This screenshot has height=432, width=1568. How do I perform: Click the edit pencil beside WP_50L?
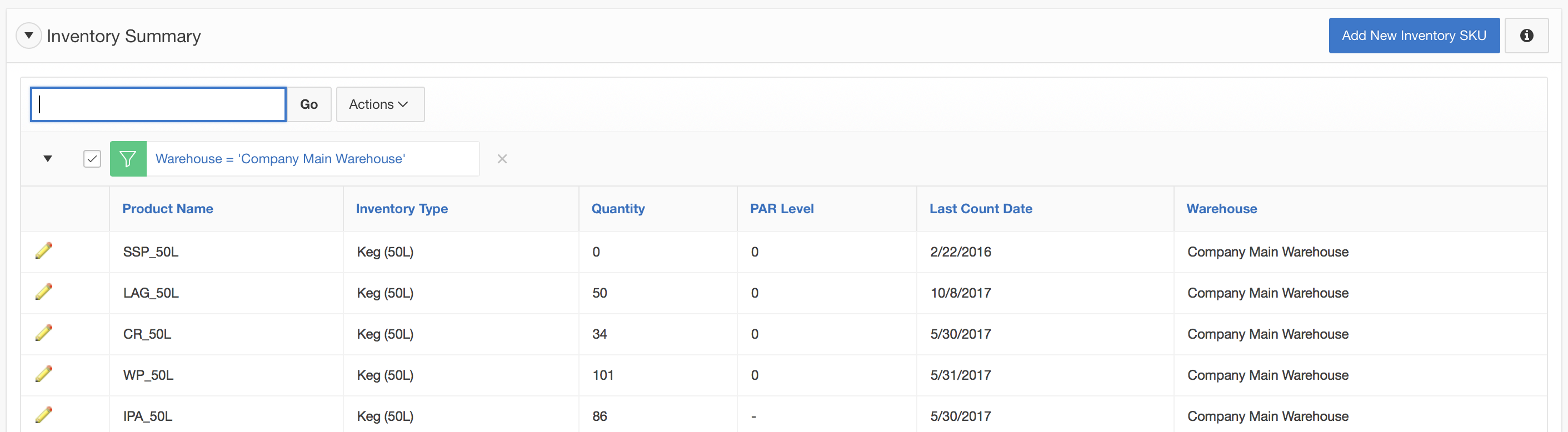(x=44, y=374)
